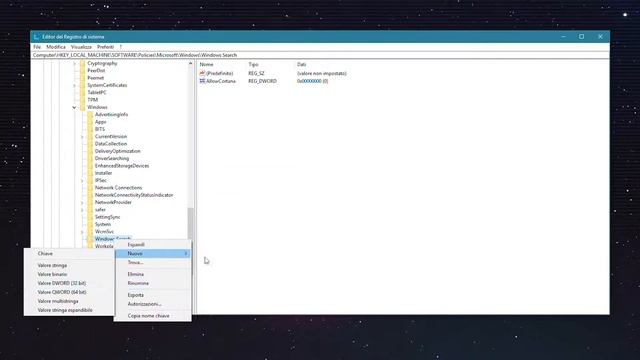Click the folder icon of the Windows key
This screenshot has height=360, width=640.
pos(83,107)
